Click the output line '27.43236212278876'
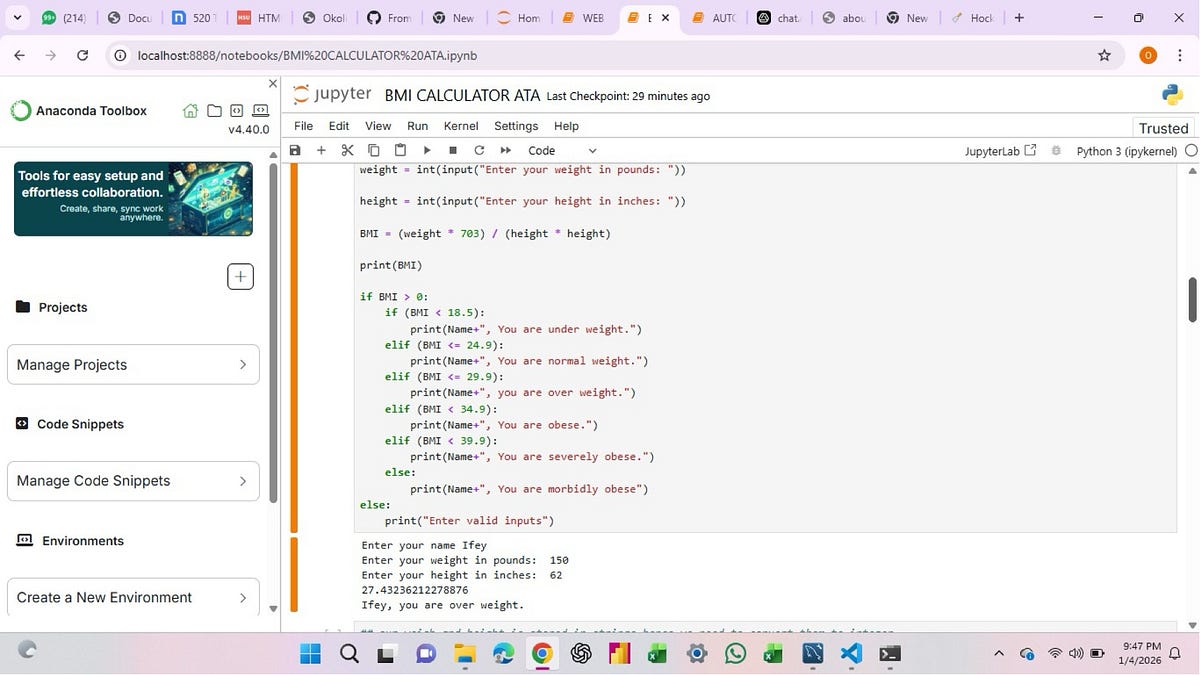This screenshot has height=675, width=1200. click(x=415, y=590)
